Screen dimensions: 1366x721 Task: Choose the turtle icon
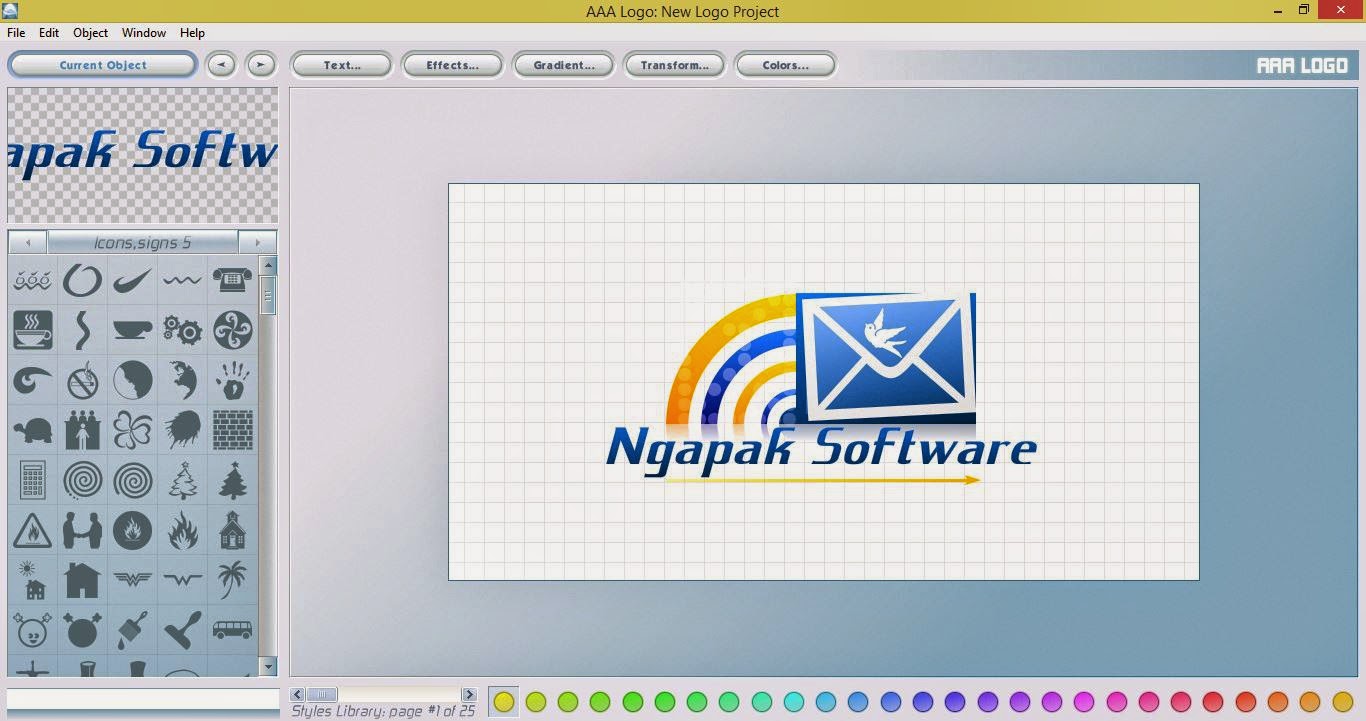(33, 430)
